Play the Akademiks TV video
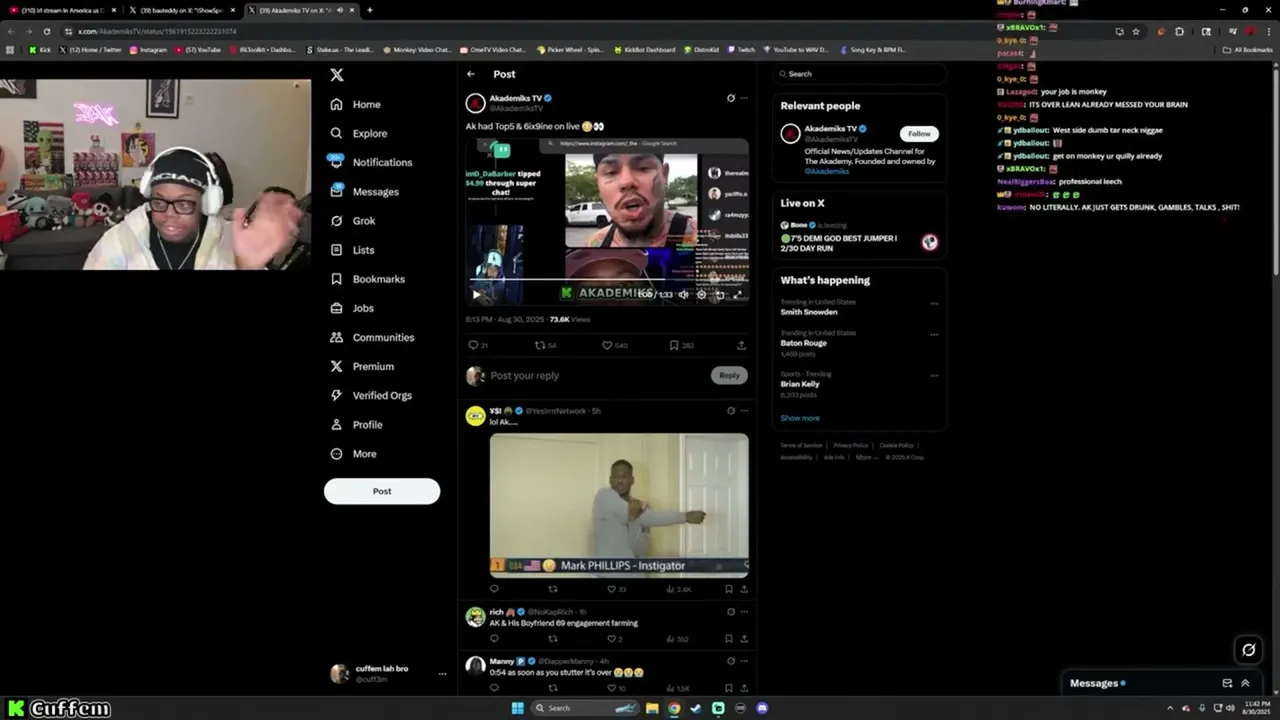1280x720 pixels. [x=476, y=294]
